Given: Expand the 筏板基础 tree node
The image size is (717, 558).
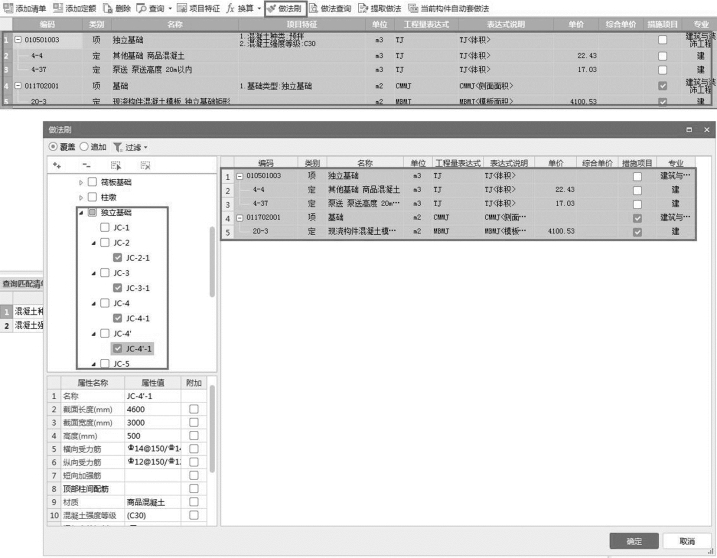Looking at the screenshot, I should coord(80,182).
